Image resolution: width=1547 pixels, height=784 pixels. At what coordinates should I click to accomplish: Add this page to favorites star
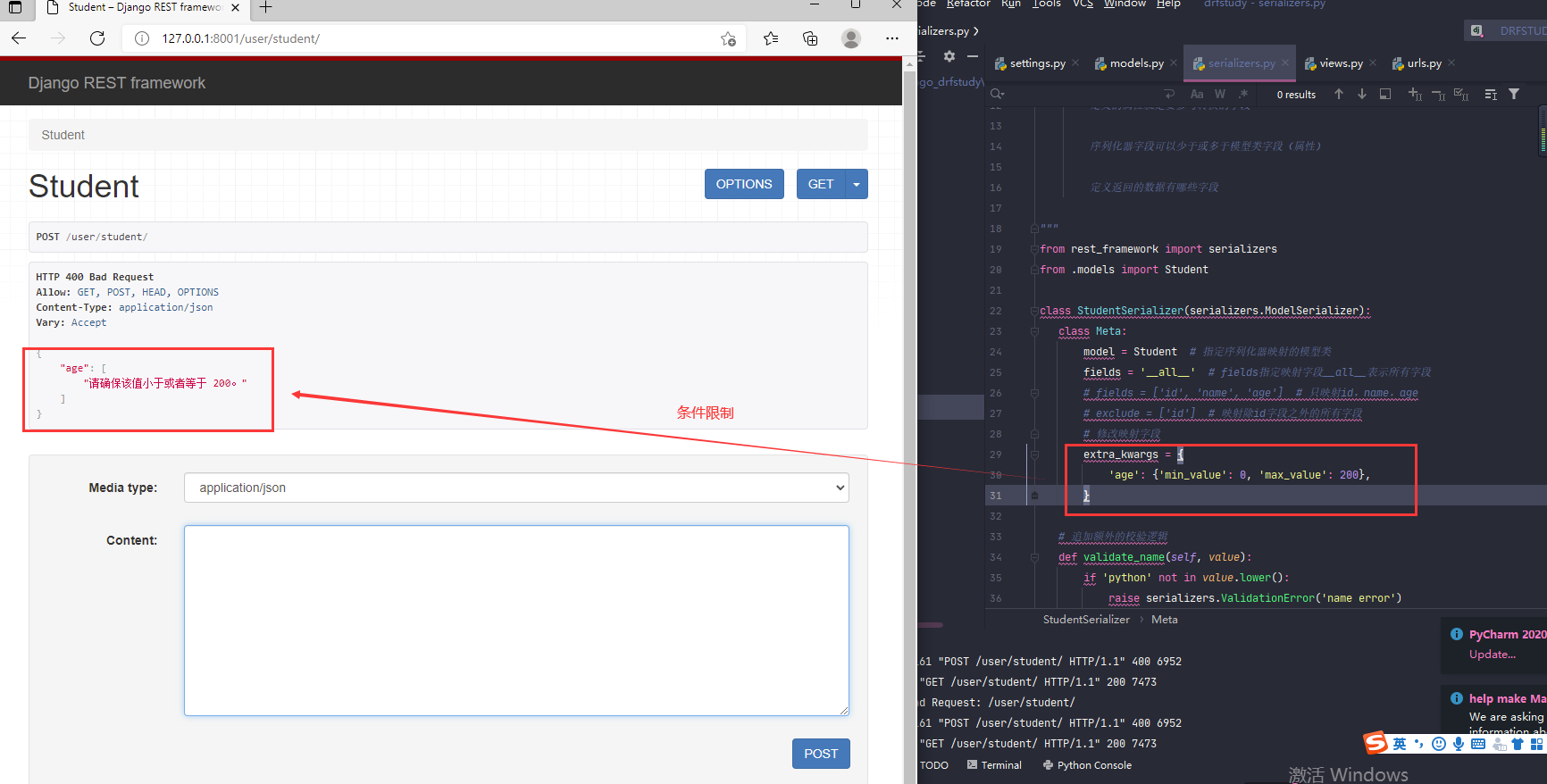coord(729,38)
